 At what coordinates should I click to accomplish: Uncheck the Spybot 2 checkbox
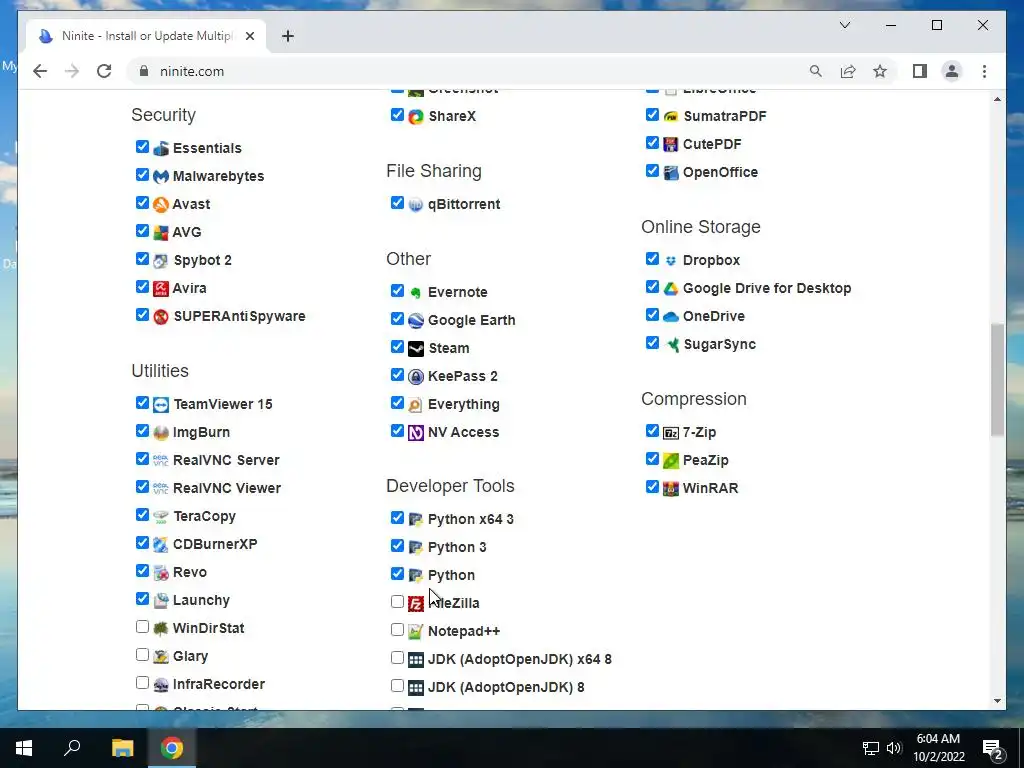point(142,259)
